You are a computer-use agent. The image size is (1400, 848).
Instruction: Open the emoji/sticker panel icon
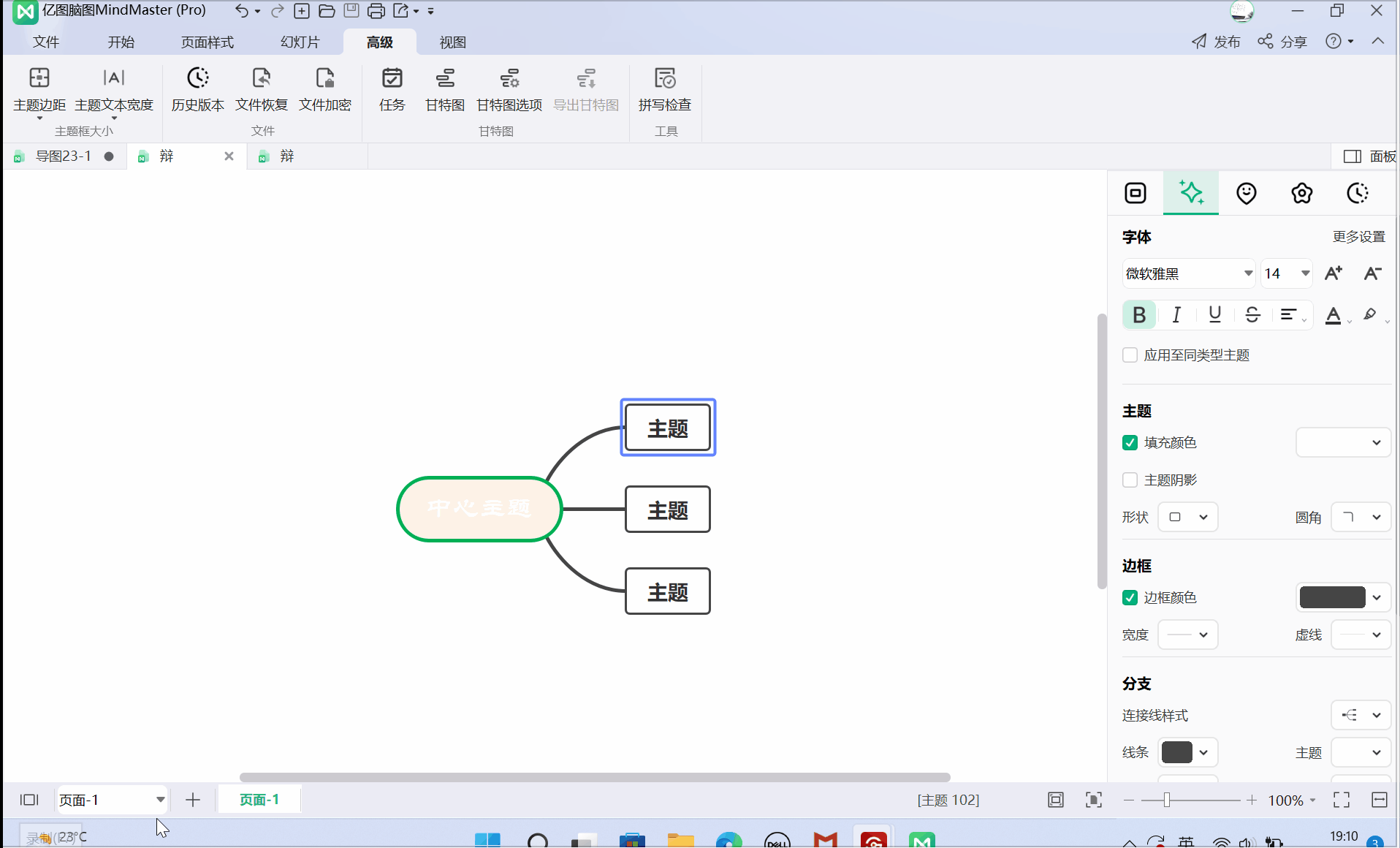[1247, 193]
